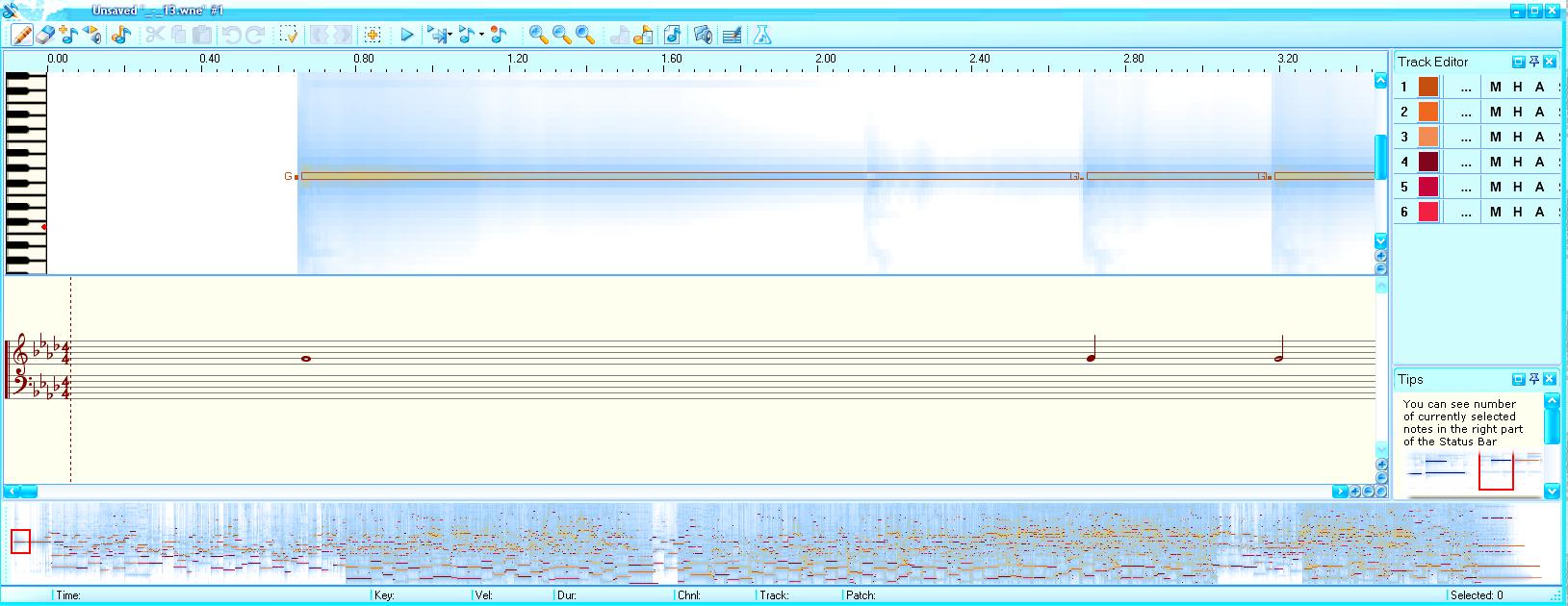Screen dimensions: 1568x606
Task: Open dropdown arrow beside play-selection icon
Action: pos(450,36)
